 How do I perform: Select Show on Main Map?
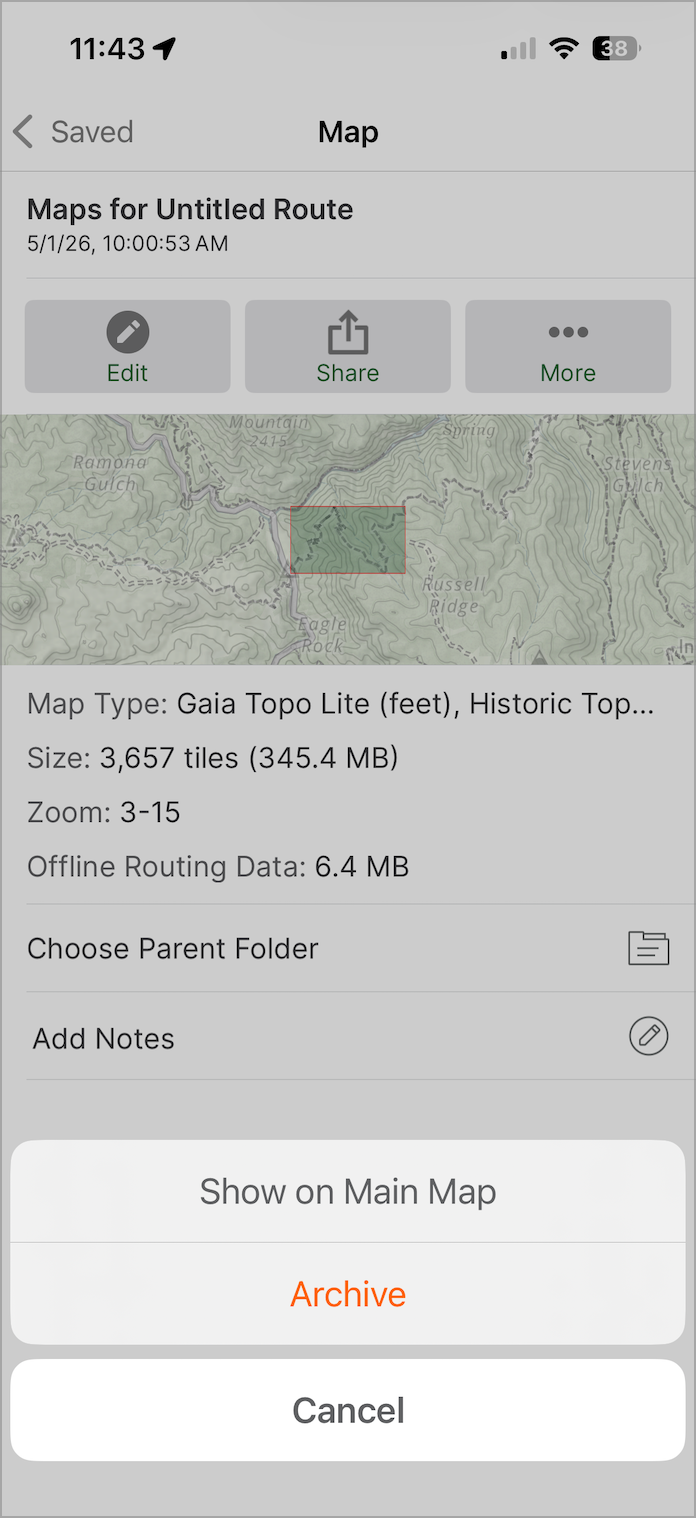pos(348,1191)
